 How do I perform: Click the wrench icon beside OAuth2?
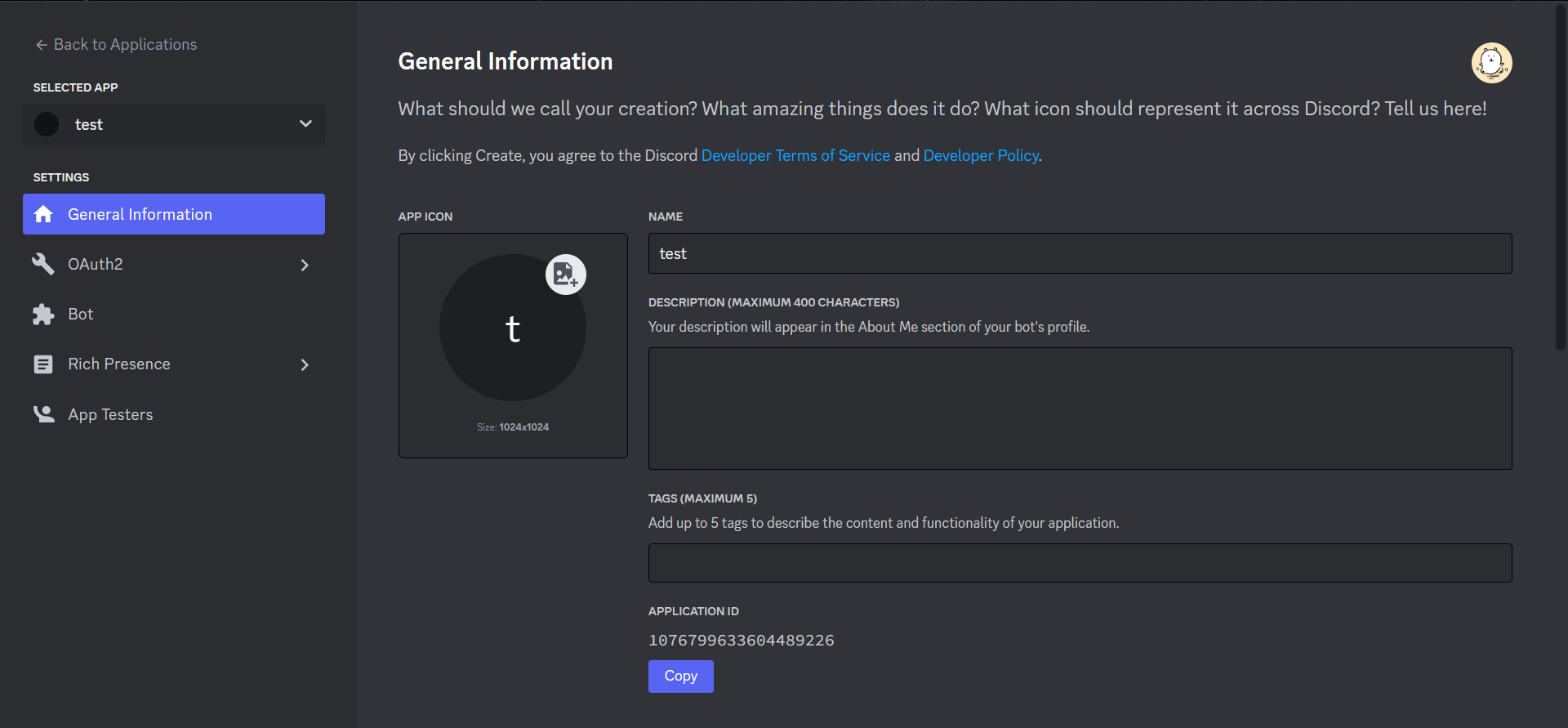[43, 264]
